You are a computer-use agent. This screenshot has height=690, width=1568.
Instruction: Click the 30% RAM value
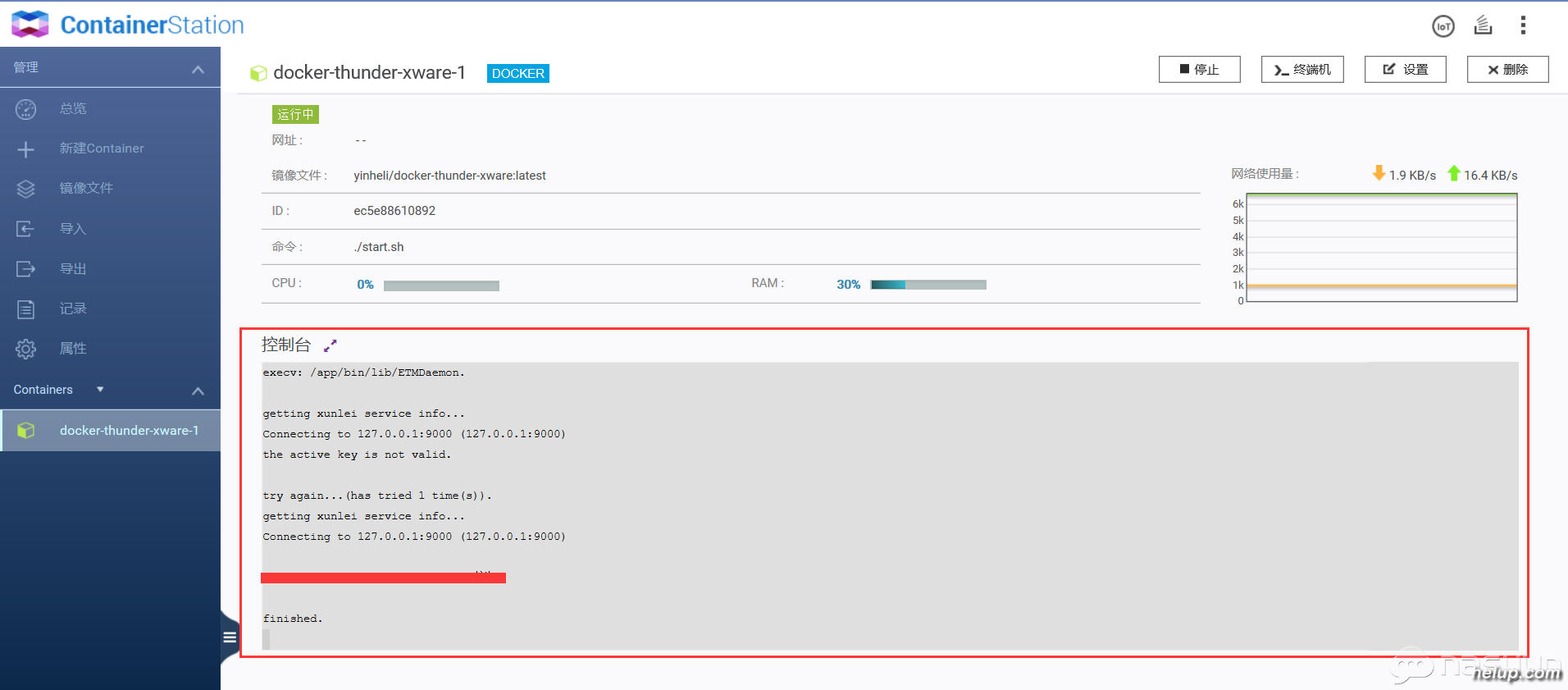848,285
